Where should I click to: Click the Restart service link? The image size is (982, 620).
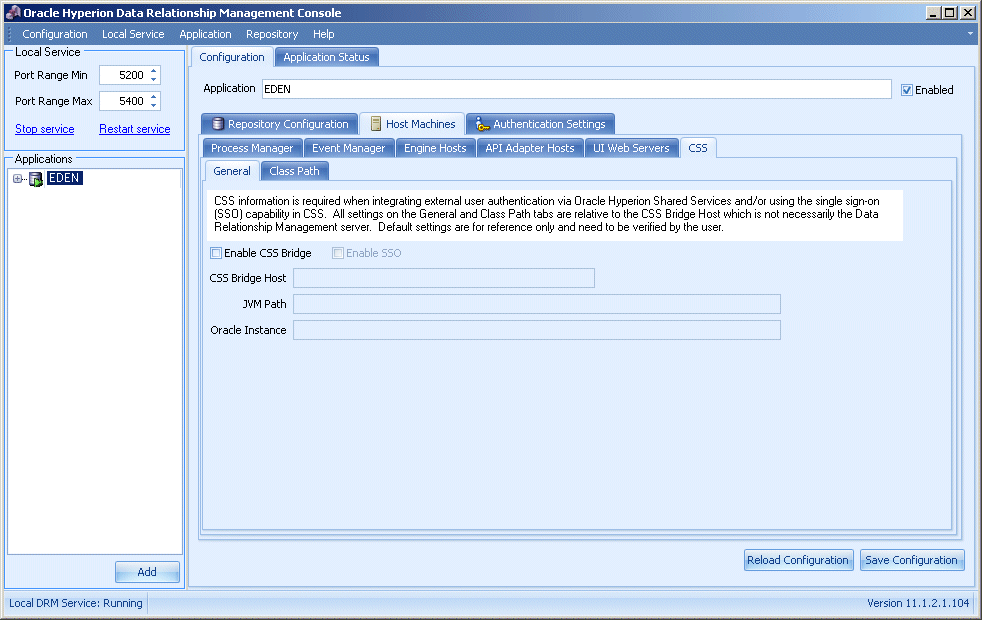[135, 129]
